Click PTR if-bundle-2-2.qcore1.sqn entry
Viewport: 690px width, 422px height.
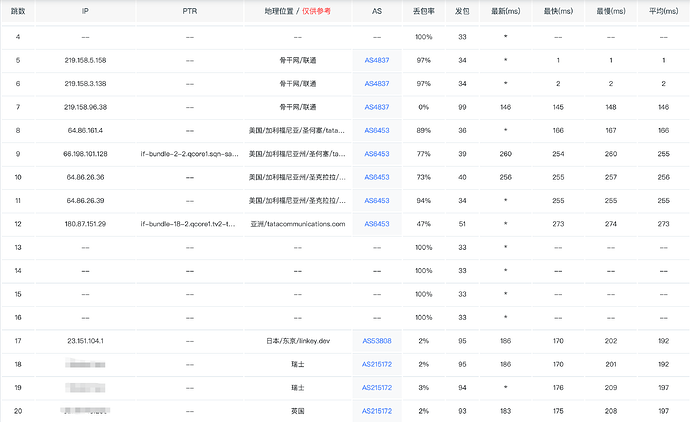190,154
